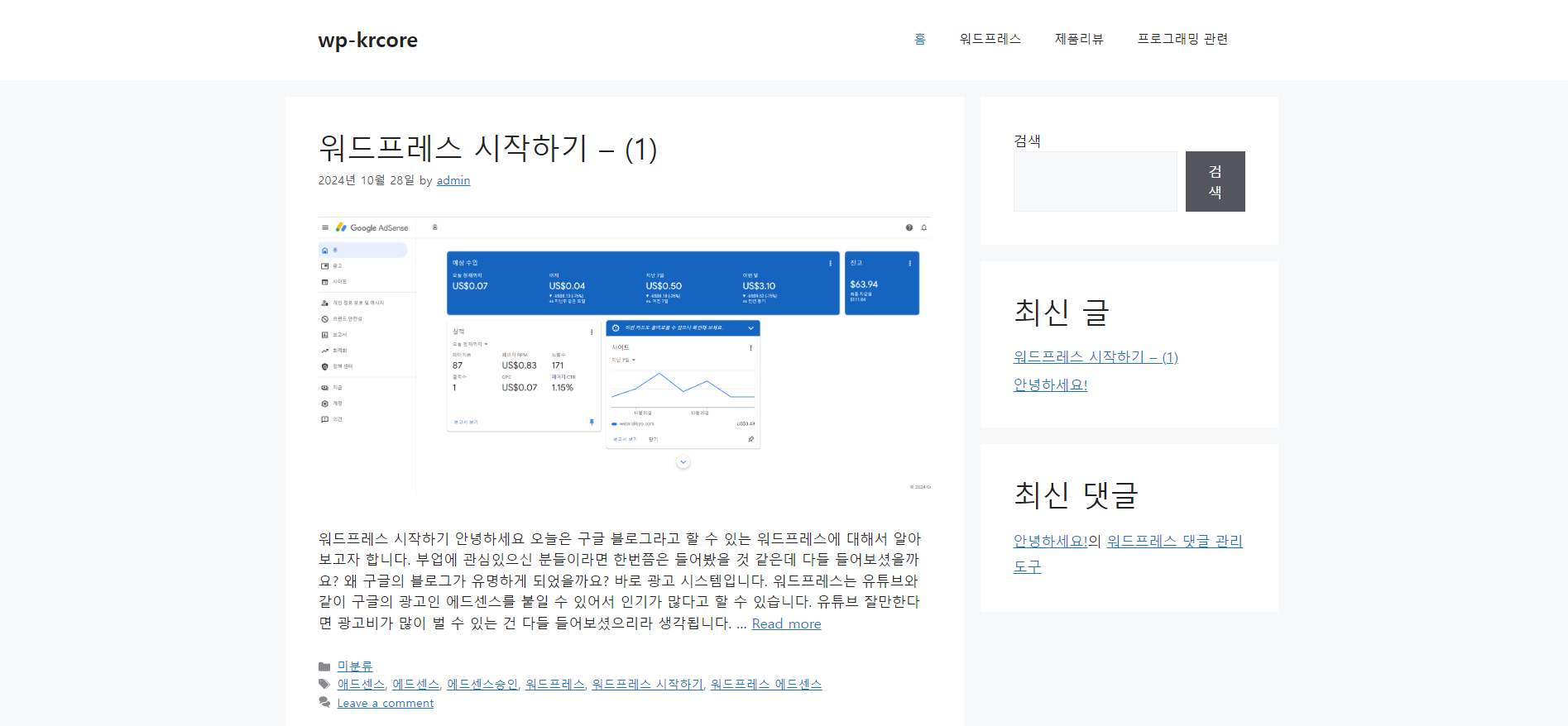Open the wp-krcore site title link
Viewport: 1568px width, 726px height.
click(367, 40)
